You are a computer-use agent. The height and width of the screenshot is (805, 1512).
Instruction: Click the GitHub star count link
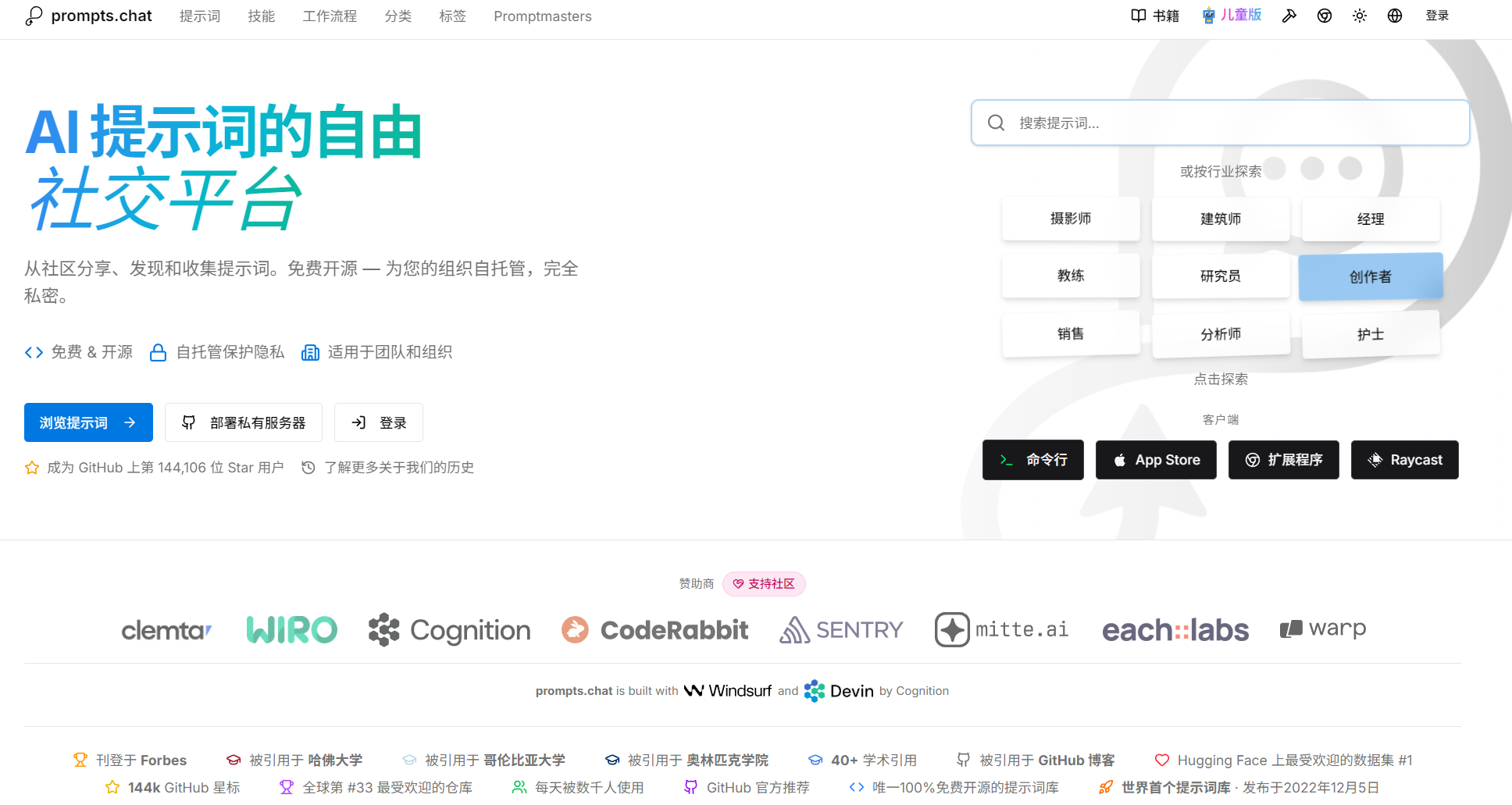tap(154, 468)
